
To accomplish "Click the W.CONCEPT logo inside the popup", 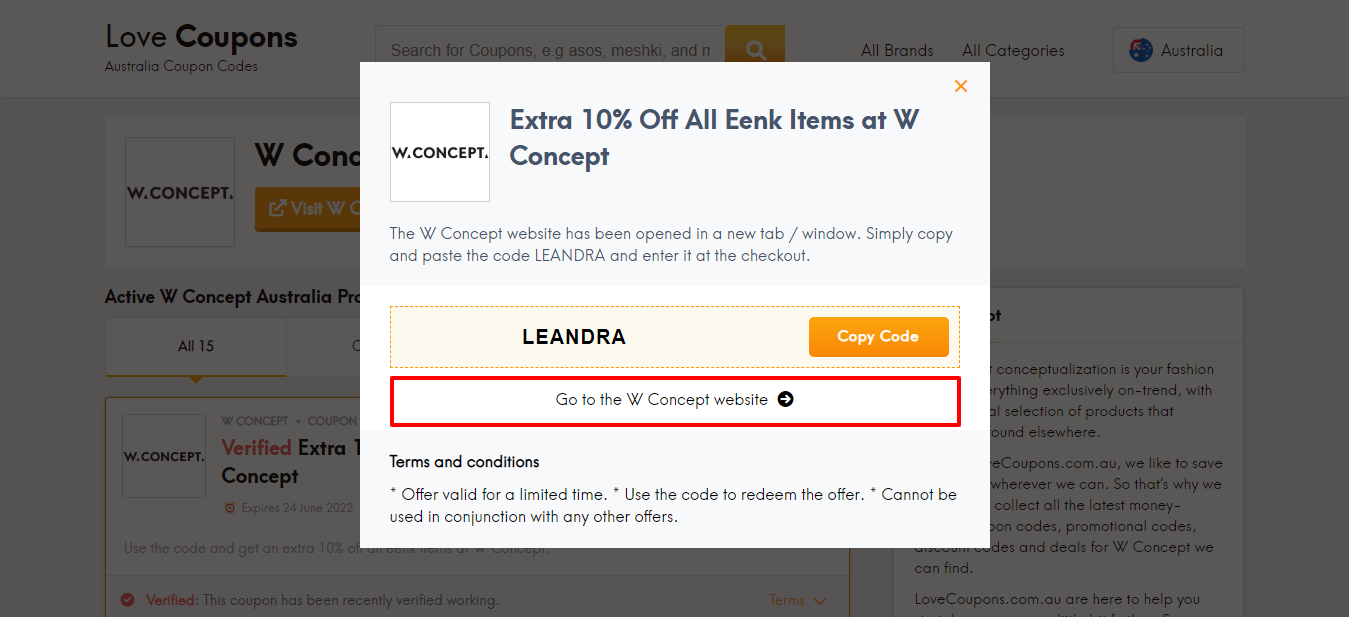I will (439, 151).
